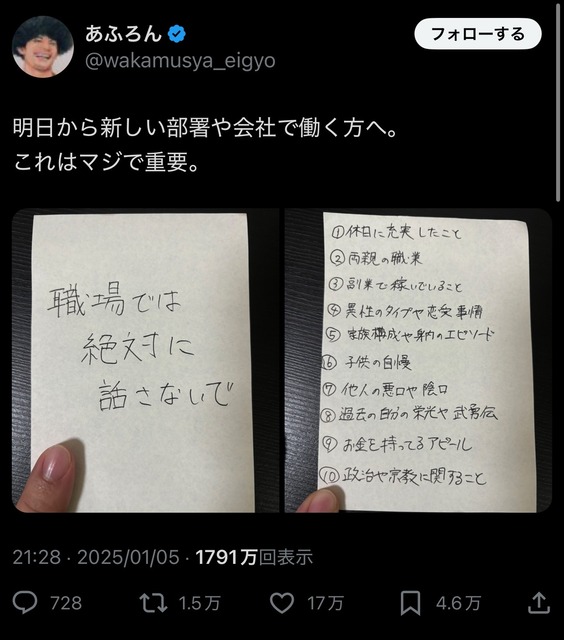
Task: Tap the retweet arrows icon
Action: pyautogui.click(x=153, y=603)
